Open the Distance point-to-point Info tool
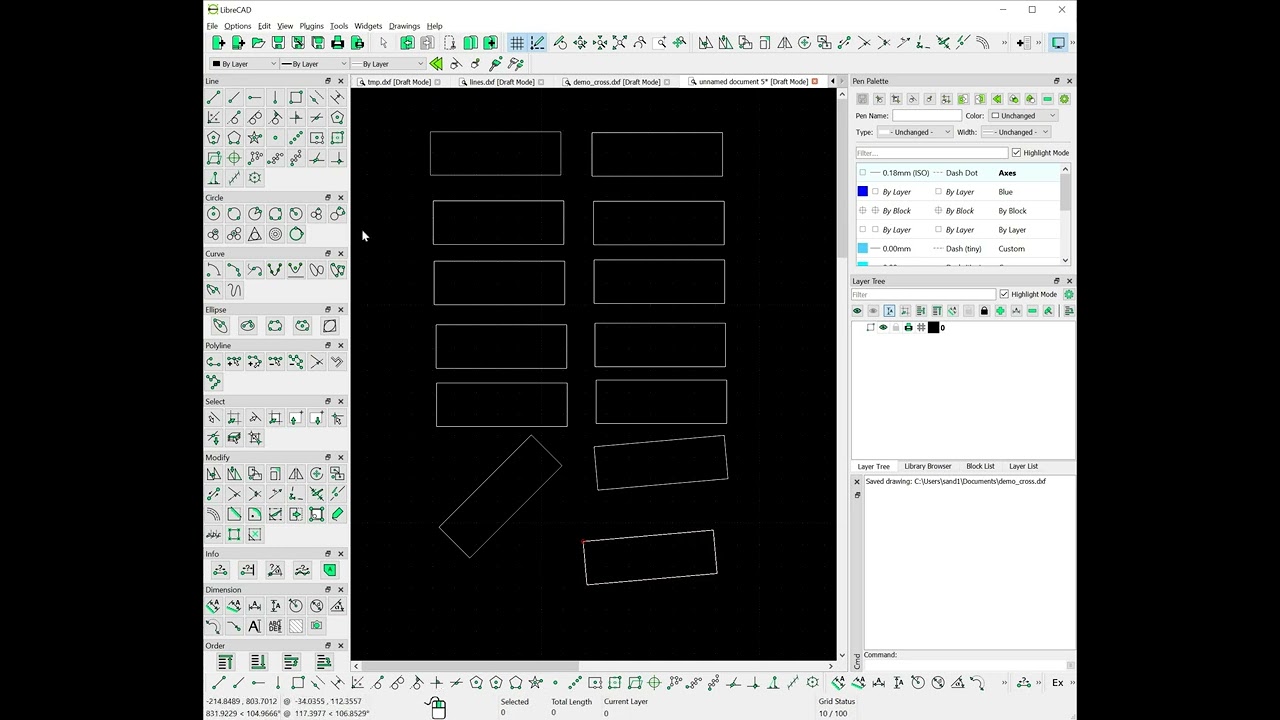This screenshot has width=1280, height=720. tap(220, 570)
